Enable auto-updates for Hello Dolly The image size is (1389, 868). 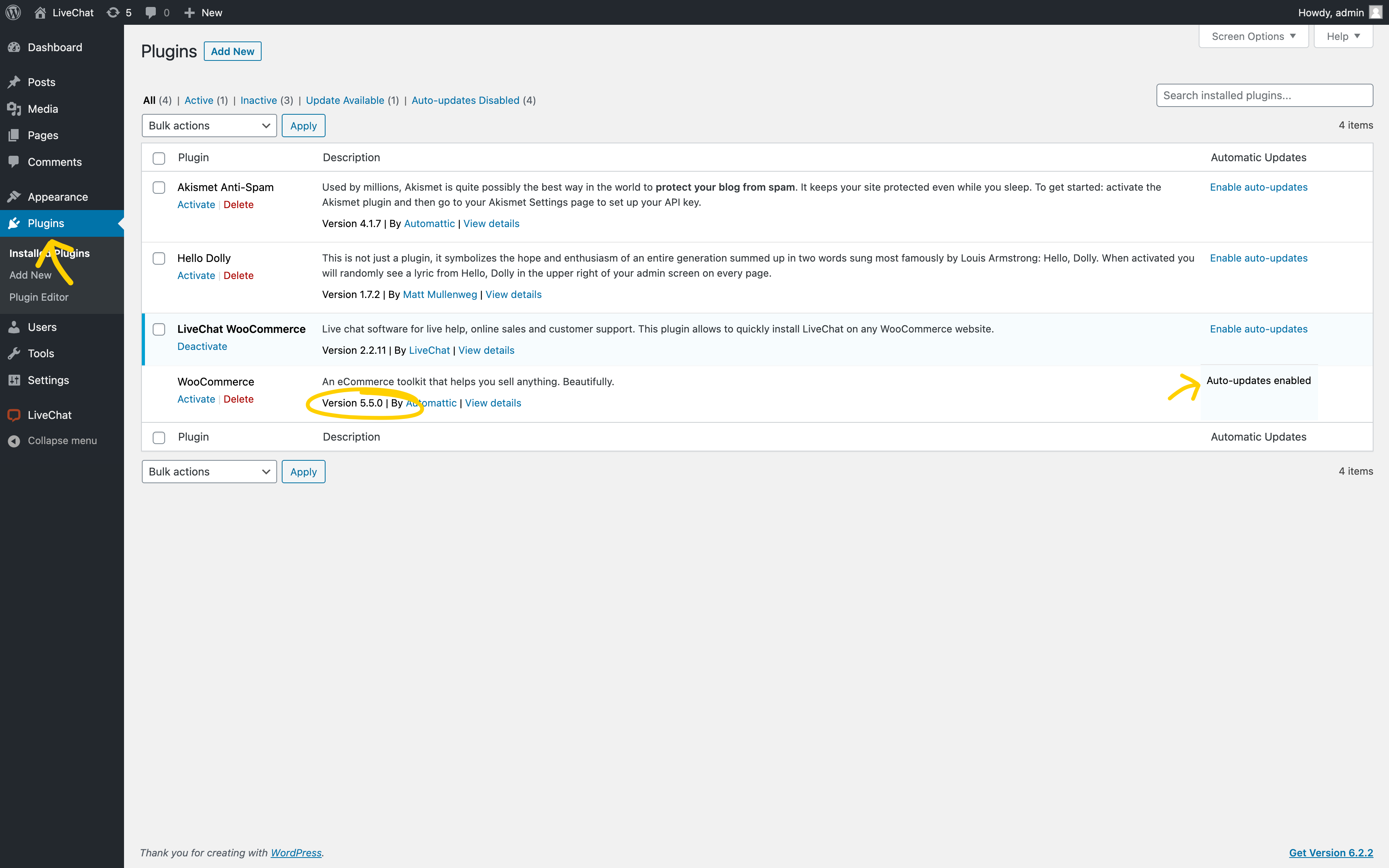1259,258
